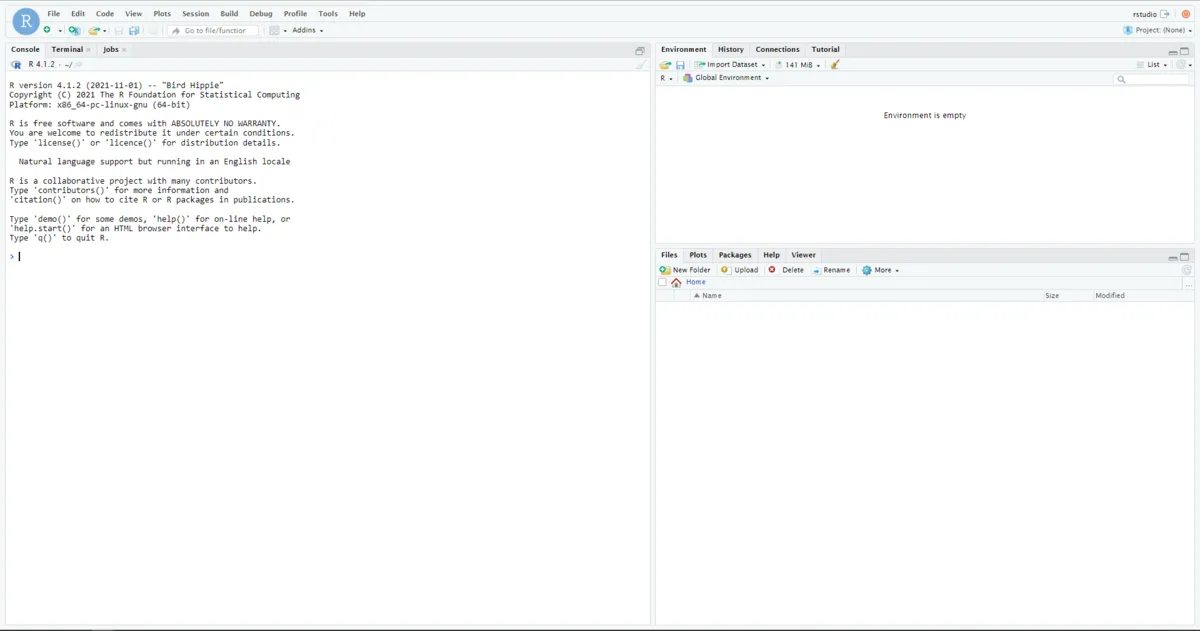
Task: Switch to the Connections tab
Action: point(778,49)
